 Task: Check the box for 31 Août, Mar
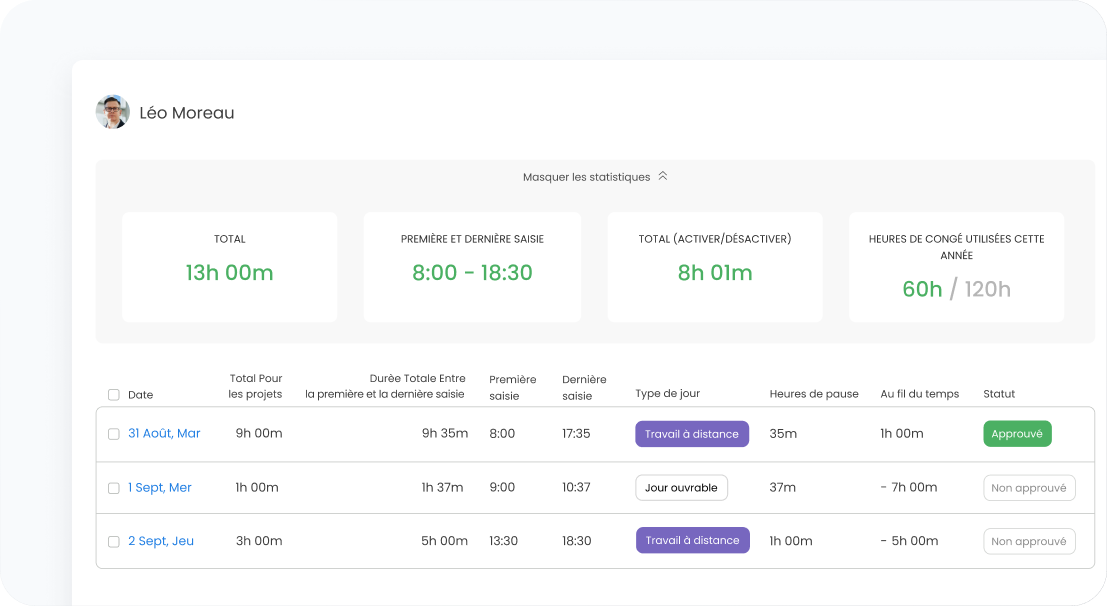[114, 434]
